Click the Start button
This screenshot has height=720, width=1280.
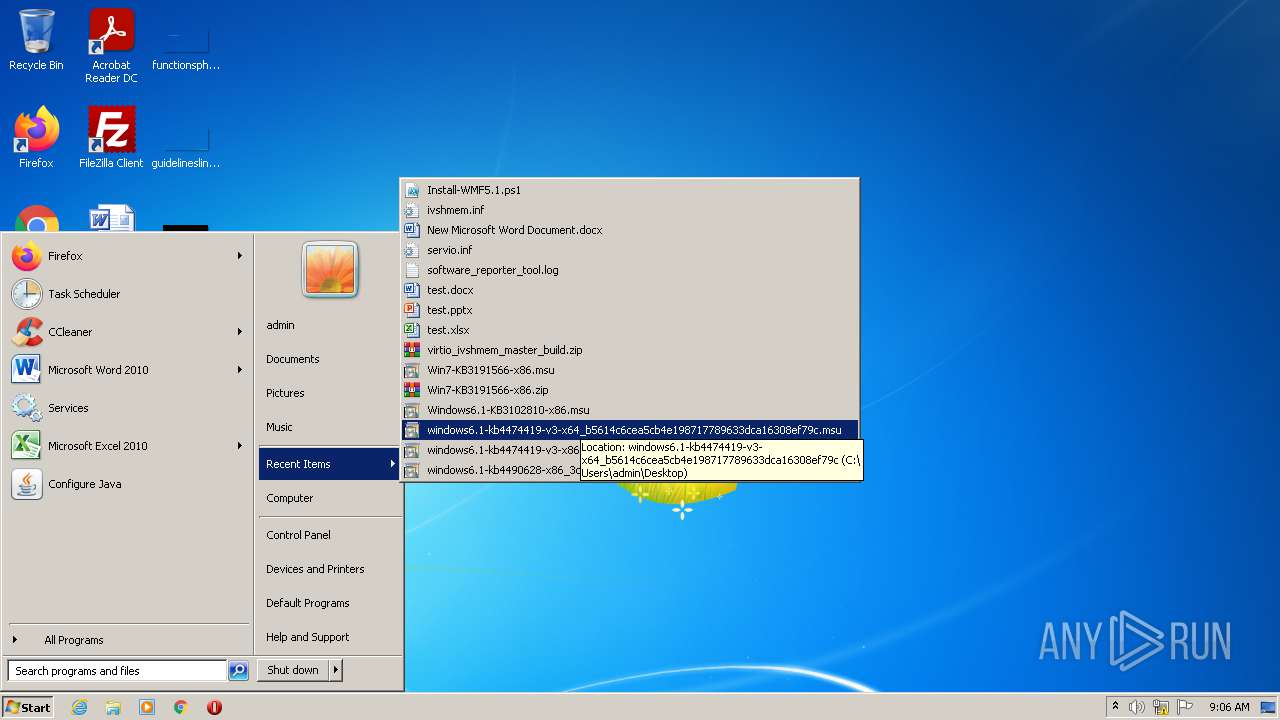pos(28,707)
